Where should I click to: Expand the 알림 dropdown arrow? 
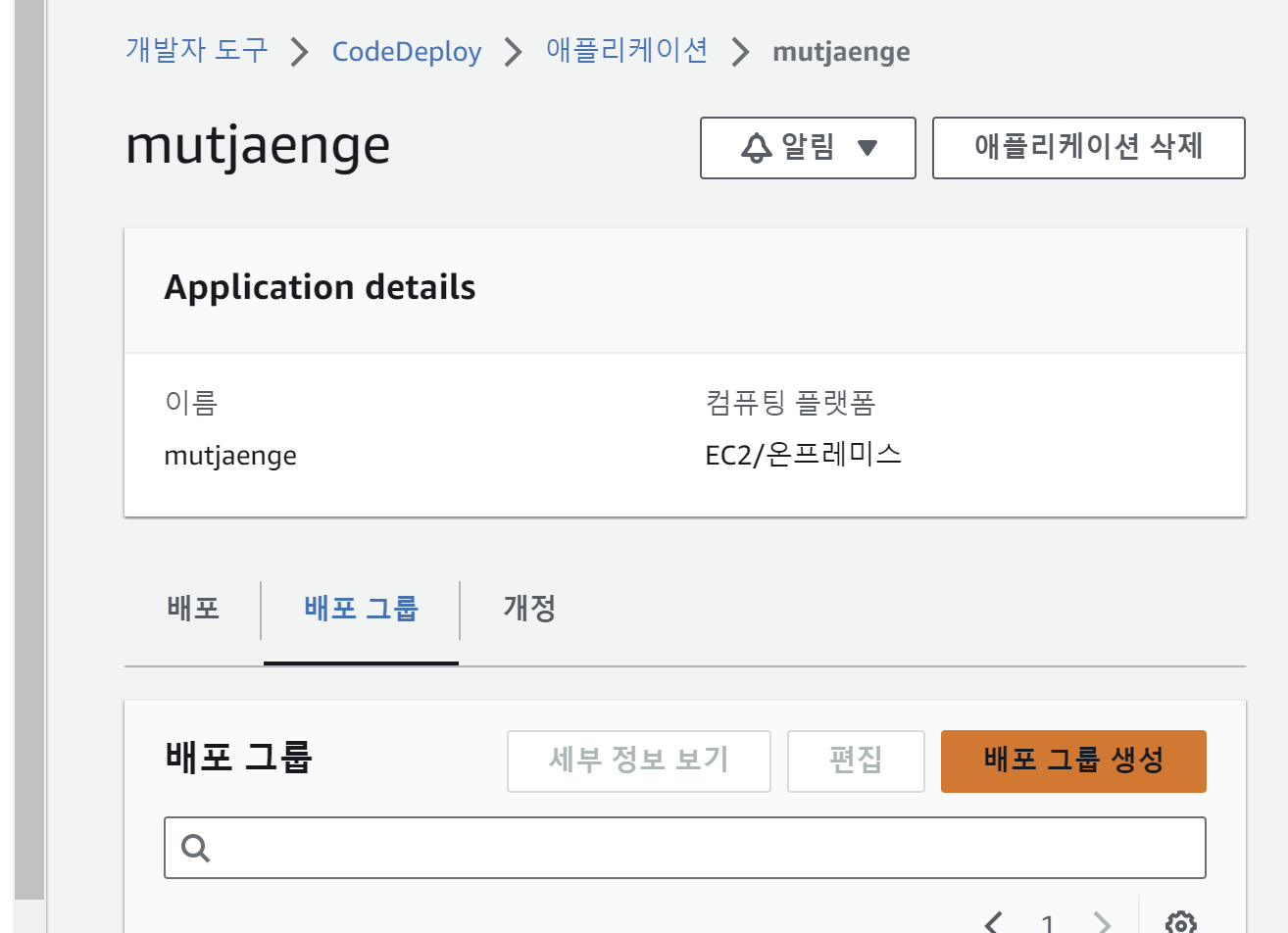[867, 148]
